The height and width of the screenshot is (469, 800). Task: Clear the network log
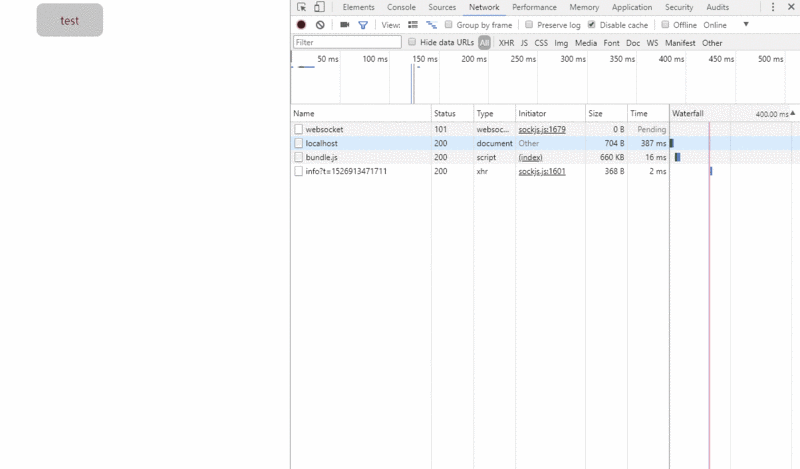tap(320, 25)
